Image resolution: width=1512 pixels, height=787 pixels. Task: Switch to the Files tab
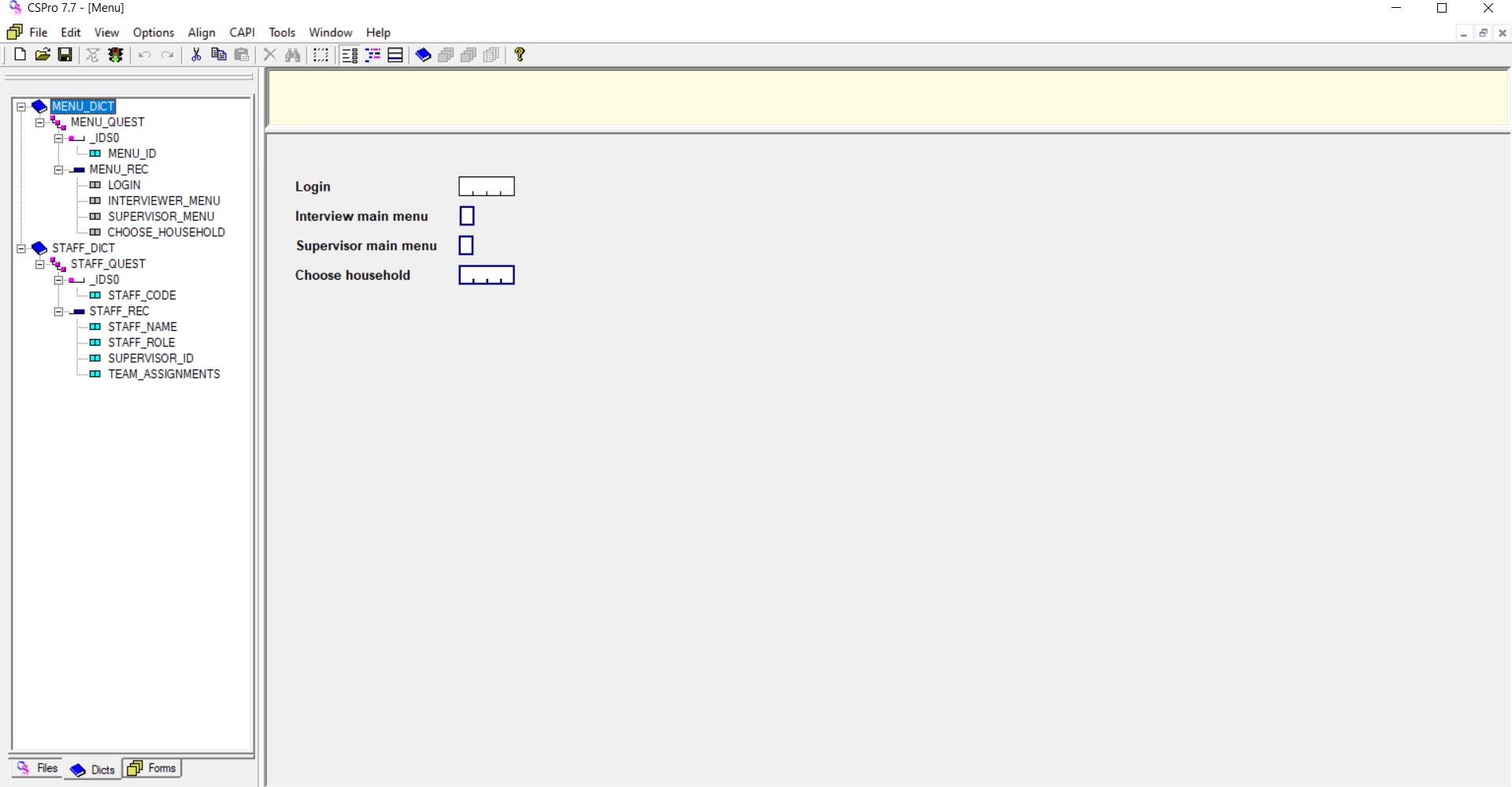pos(36,768)
